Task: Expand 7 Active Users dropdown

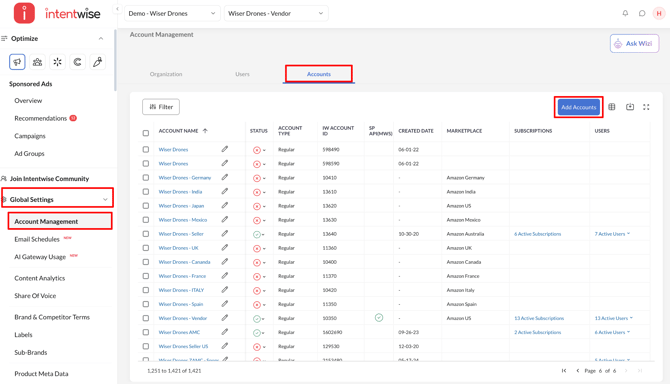Action: click(612, 234)
